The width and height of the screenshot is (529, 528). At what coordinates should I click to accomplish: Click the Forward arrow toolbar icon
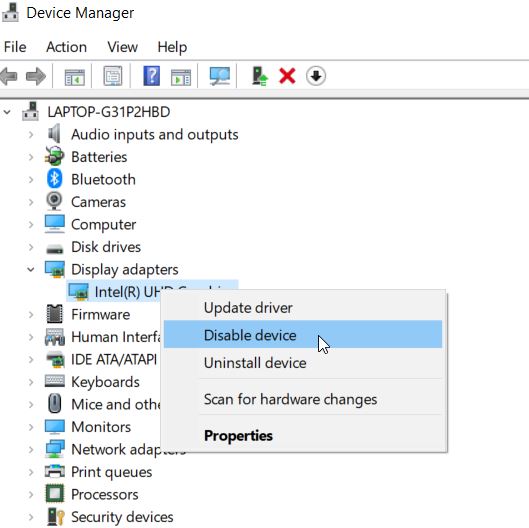(x=36, y=76)
